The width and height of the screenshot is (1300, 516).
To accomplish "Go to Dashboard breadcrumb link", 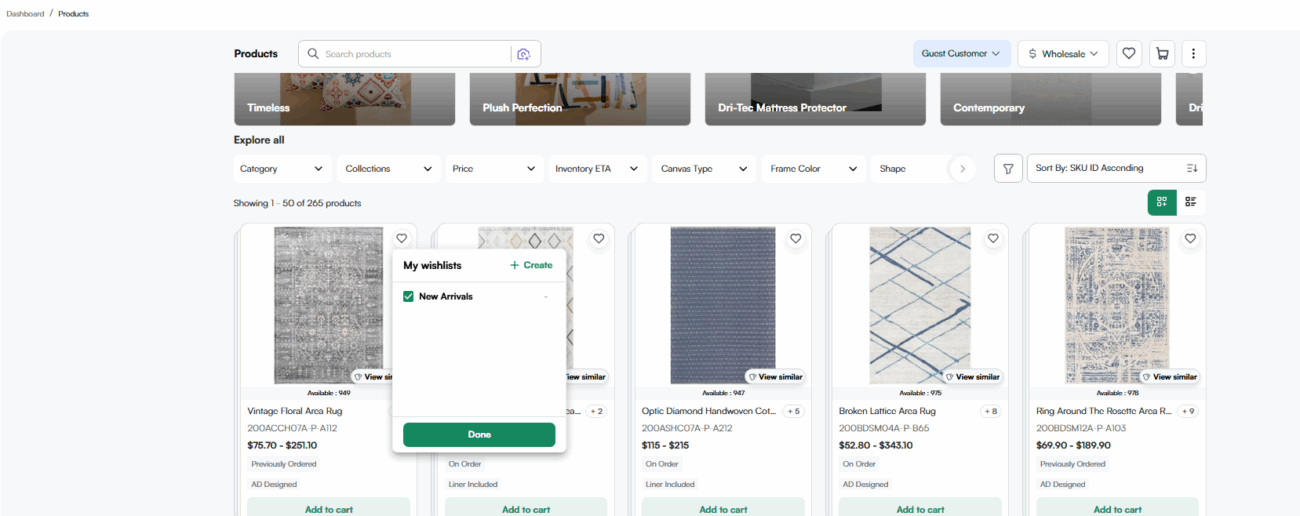I will [25, 14].
